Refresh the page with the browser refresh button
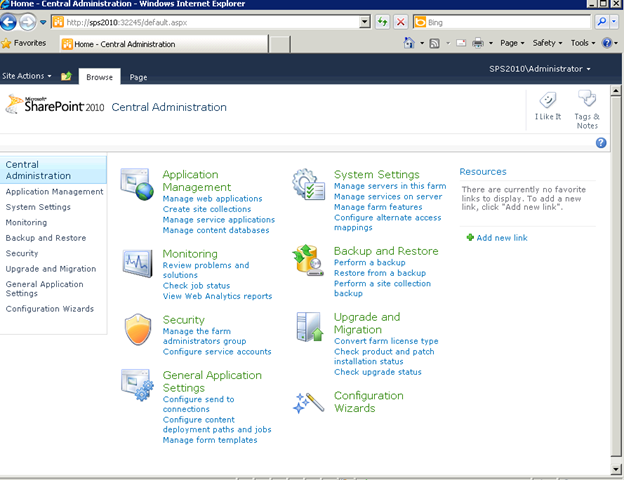 (383, 21)
